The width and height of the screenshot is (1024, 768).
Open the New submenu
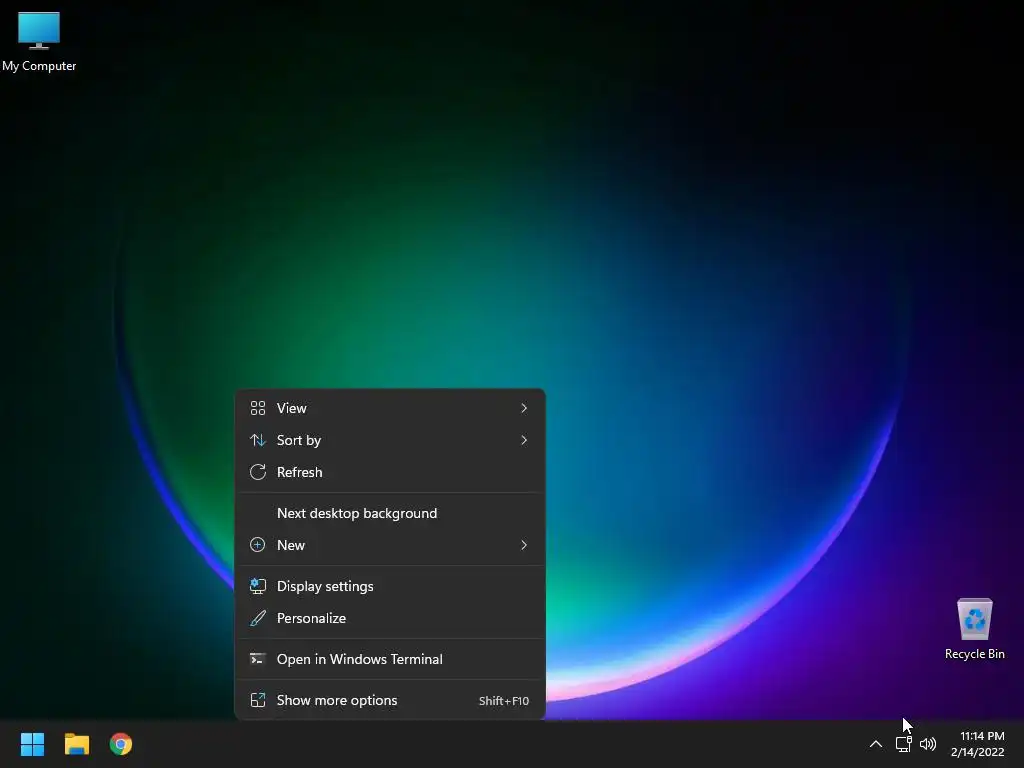pos(390,545)
